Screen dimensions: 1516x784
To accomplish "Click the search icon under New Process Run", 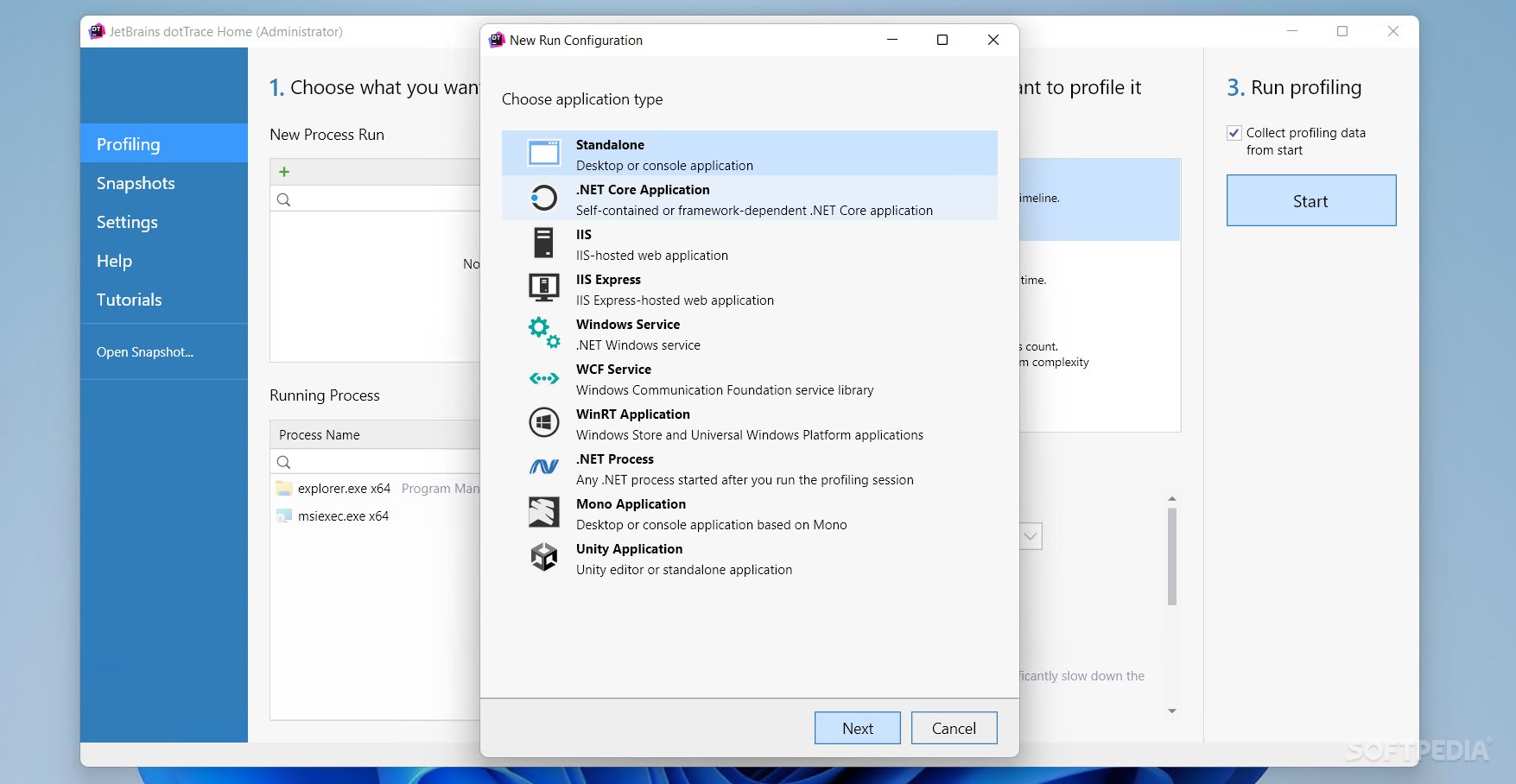I will (x=283, y=199).
